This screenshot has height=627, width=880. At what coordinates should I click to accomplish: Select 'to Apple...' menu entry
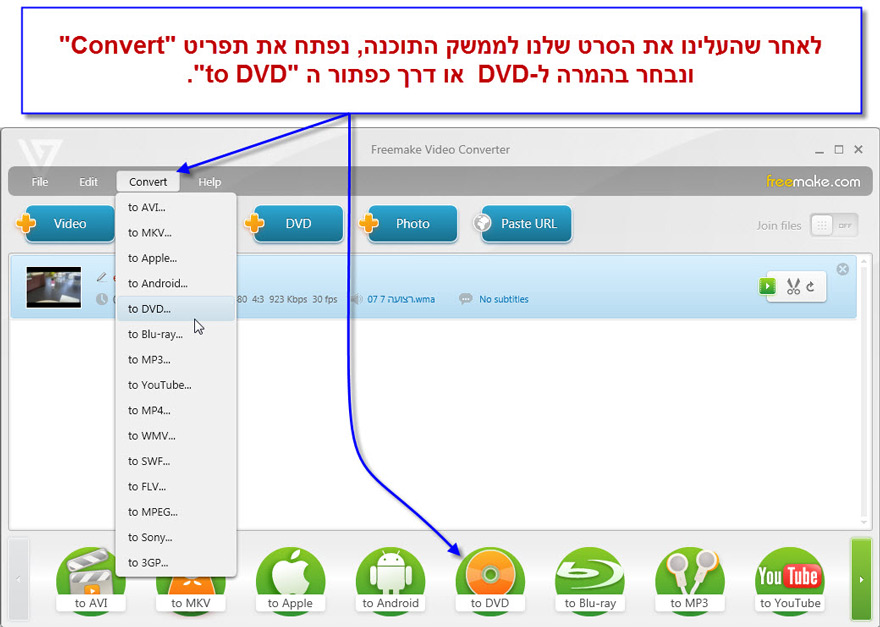click(x=176, y=258)
